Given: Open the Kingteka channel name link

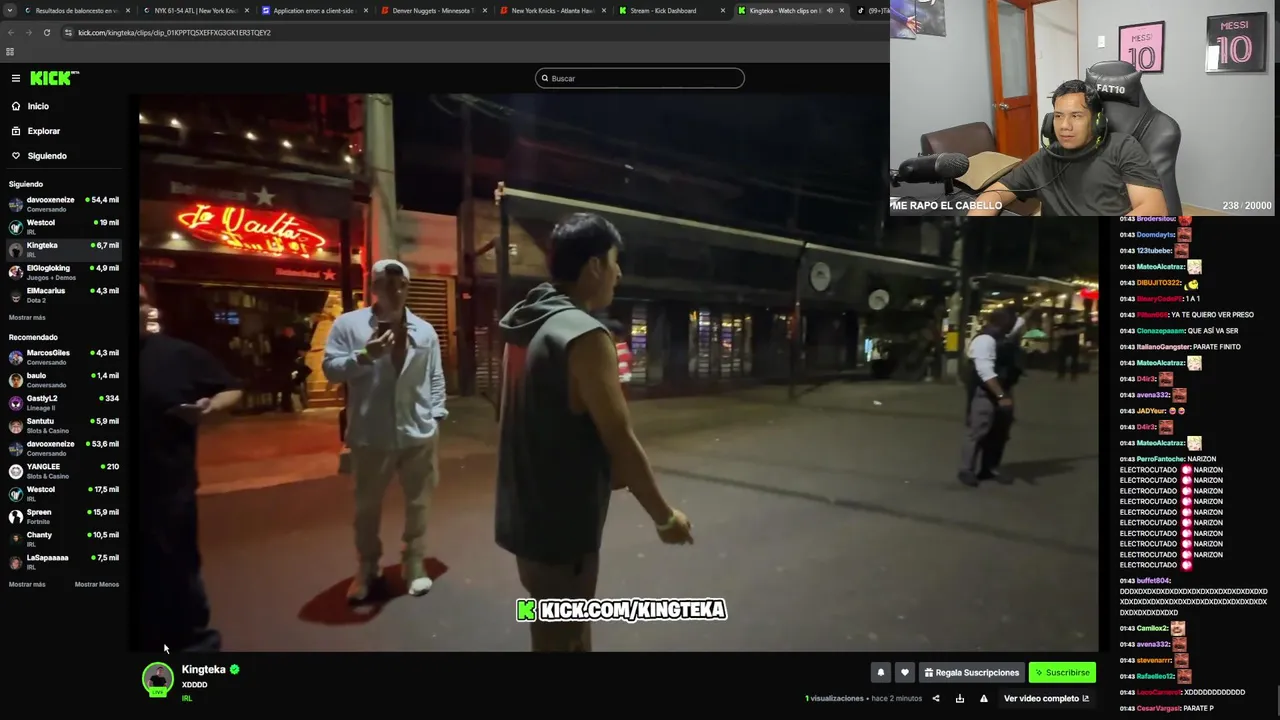Looking at the screenshot, I should (203, 670).
